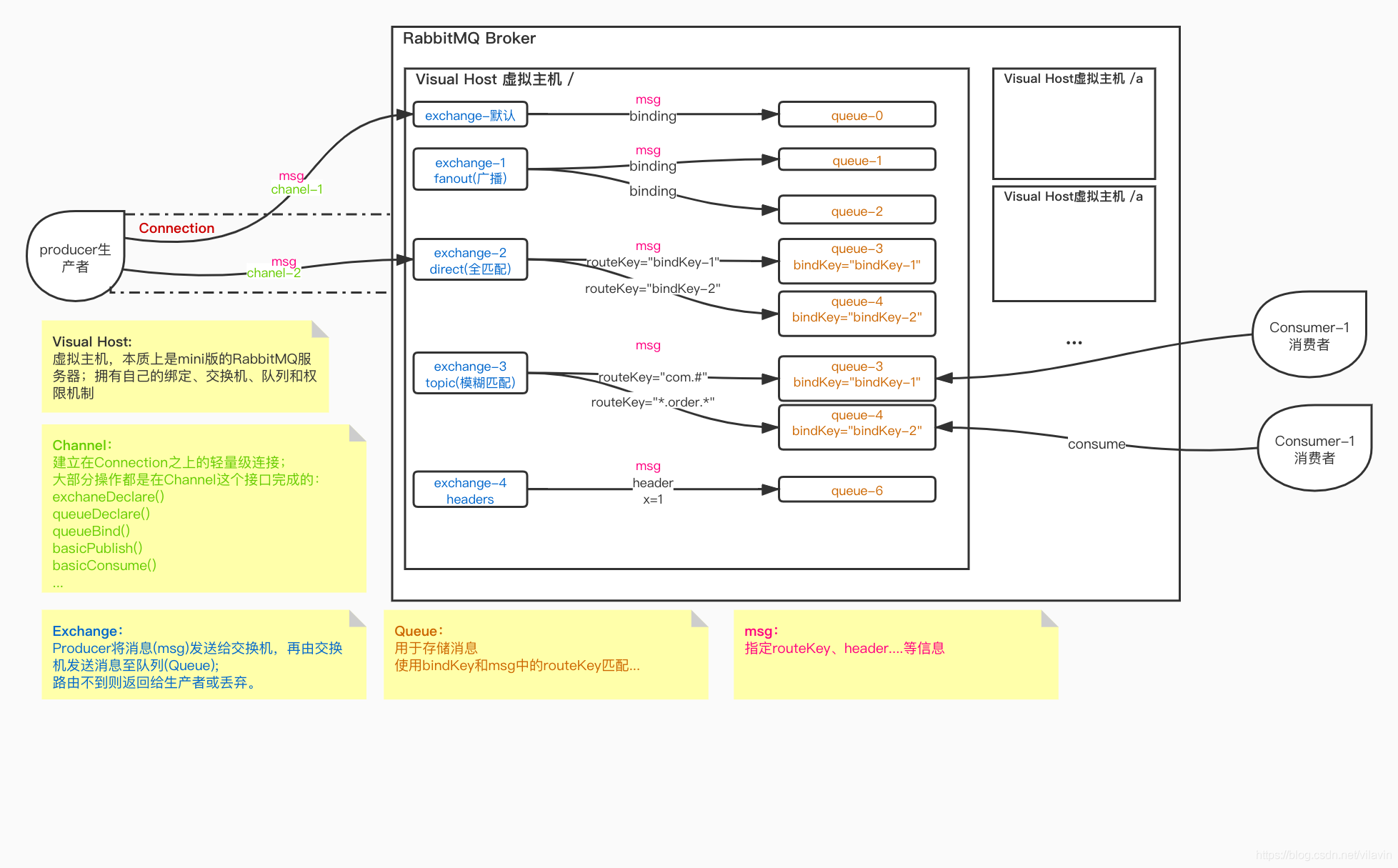Select the binding label leading to queue-1

(652, 166)
